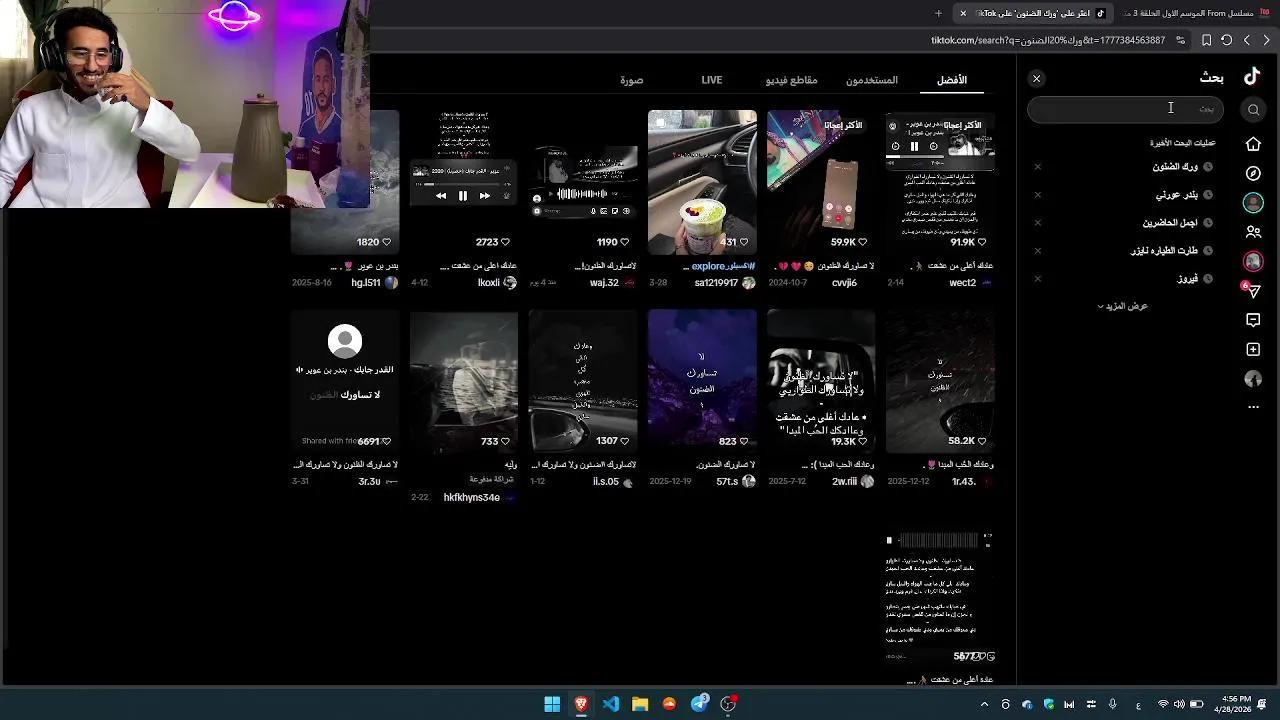Open Telegram in the taskbar
Viewport: 1280px width, 720px height.
coord(699,704)
